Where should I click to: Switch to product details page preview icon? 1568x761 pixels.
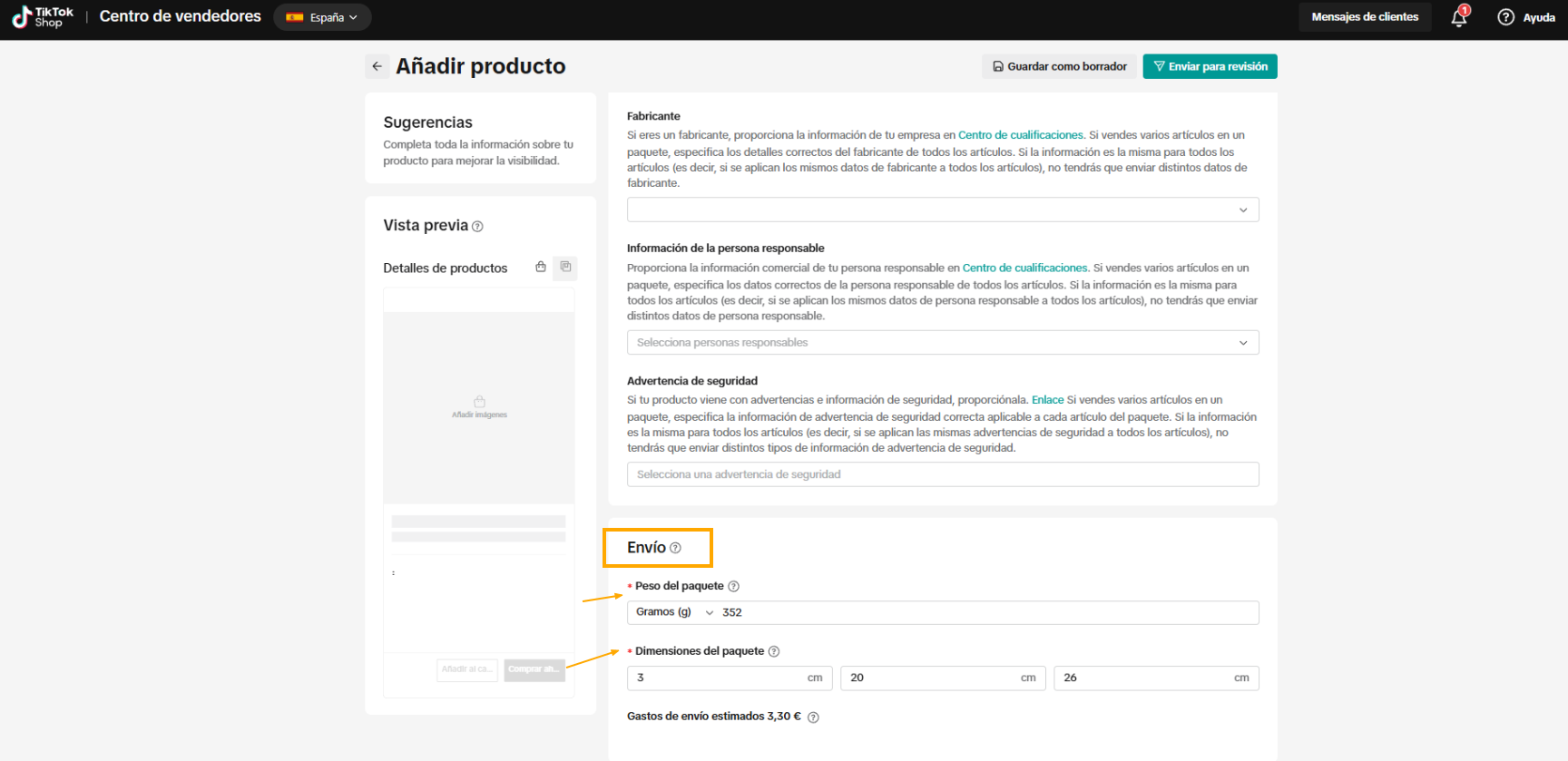click(x=565, y=268)
